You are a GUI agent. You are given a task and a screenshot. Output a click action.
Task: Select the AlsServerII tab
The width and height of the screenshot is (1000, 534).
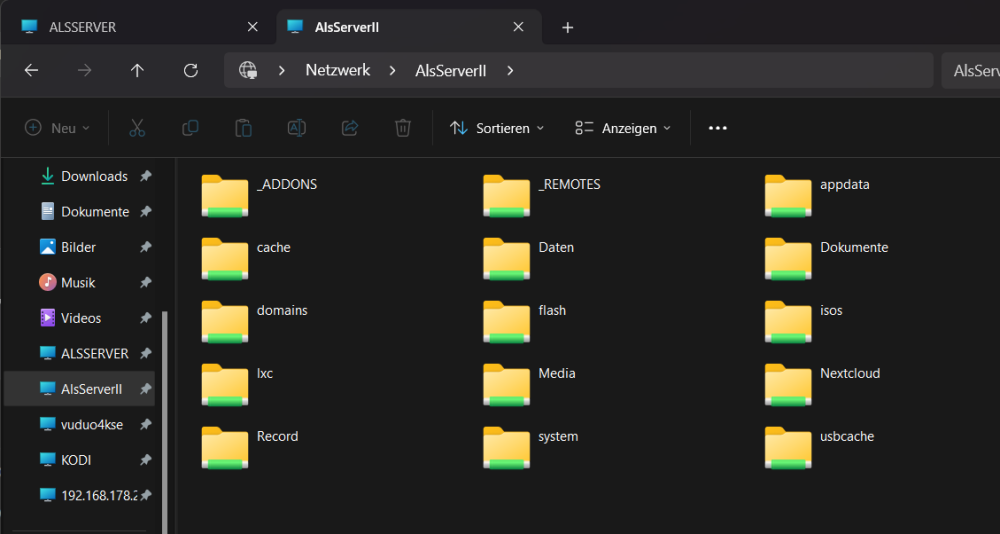point(409,27)
